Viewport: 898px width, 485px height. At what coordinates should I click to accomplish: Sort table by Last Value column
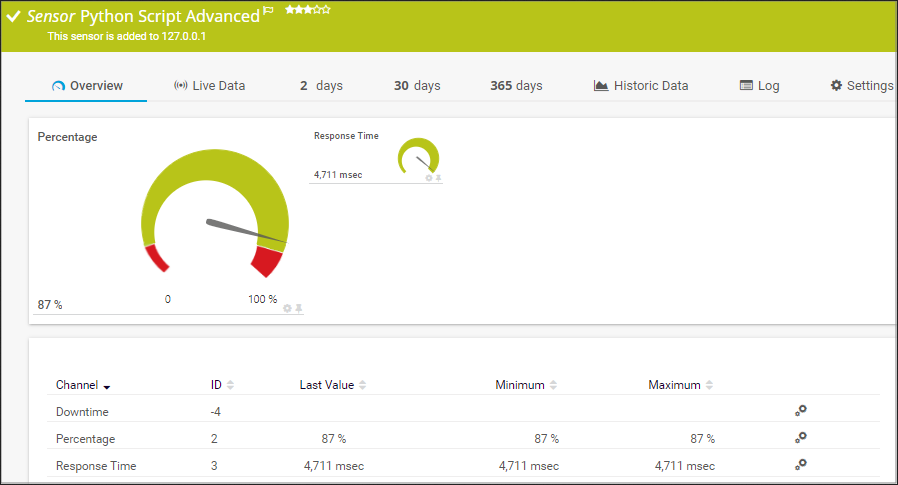pyautogui.click(x=363, y=385)
